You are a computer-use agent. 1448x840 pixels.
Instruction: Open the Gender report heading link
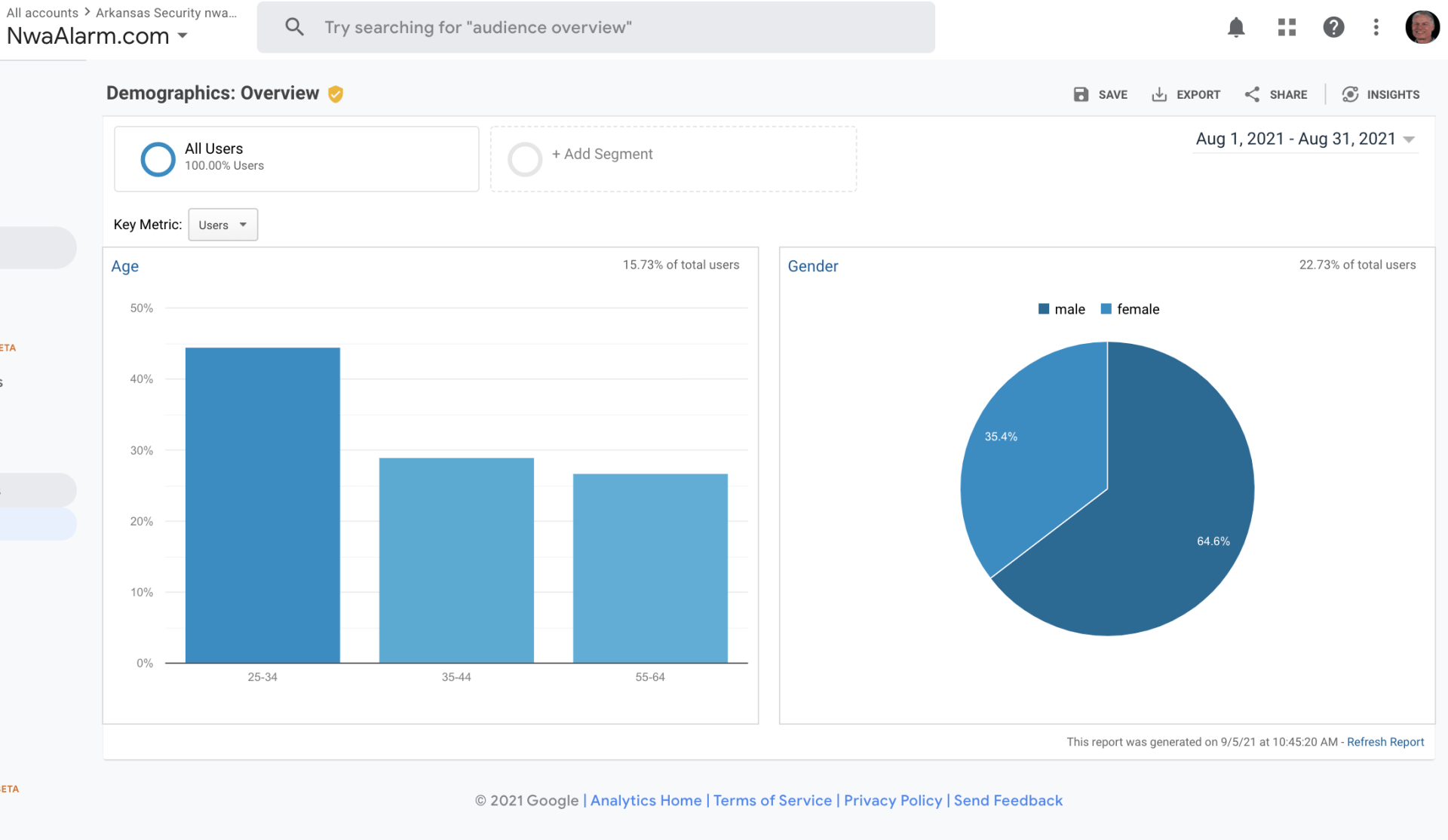coord(812,266)
